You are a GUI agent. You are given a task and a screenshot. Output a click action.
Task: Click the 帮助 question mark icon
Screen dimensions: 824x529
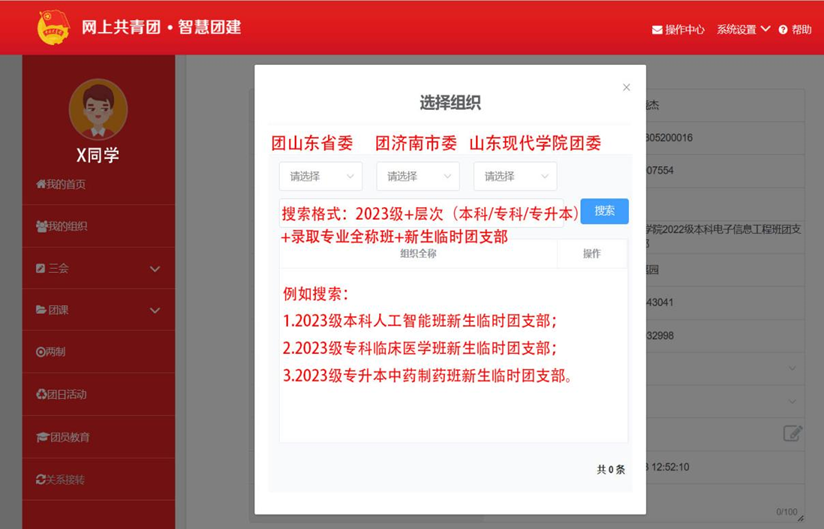tap(783, 30)
